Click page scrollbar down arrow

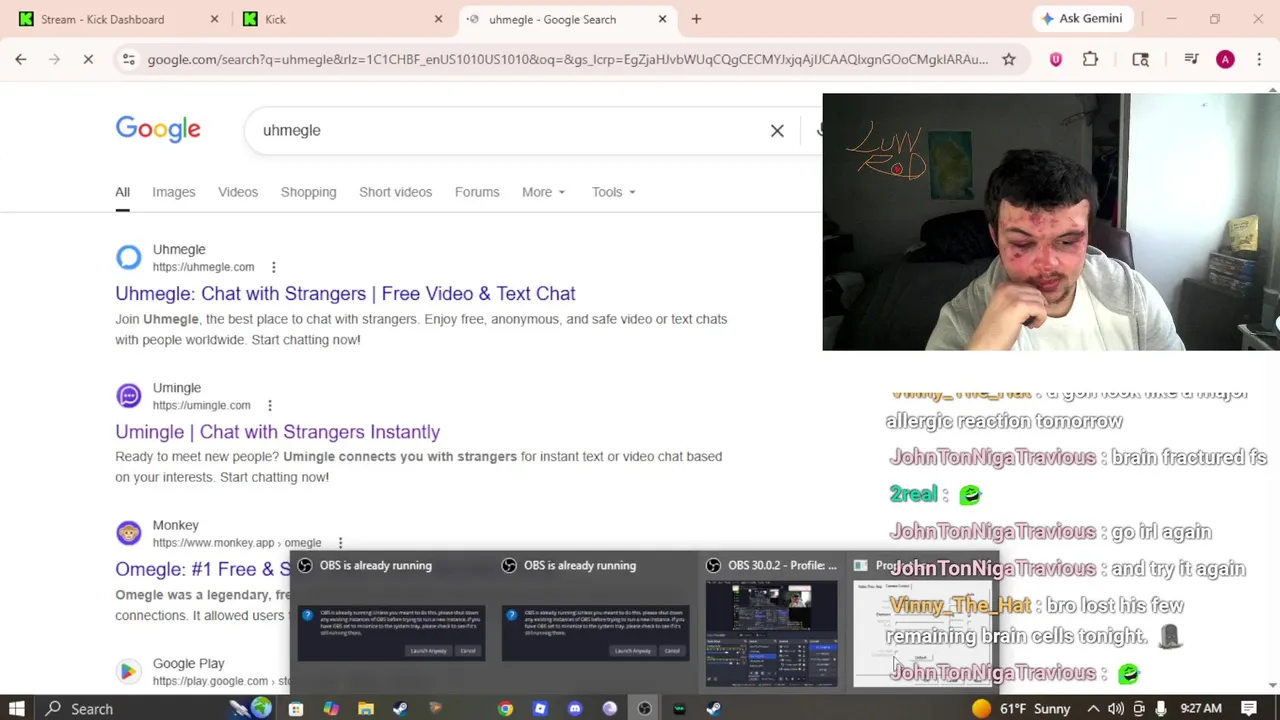click(x=1273, y=685)
